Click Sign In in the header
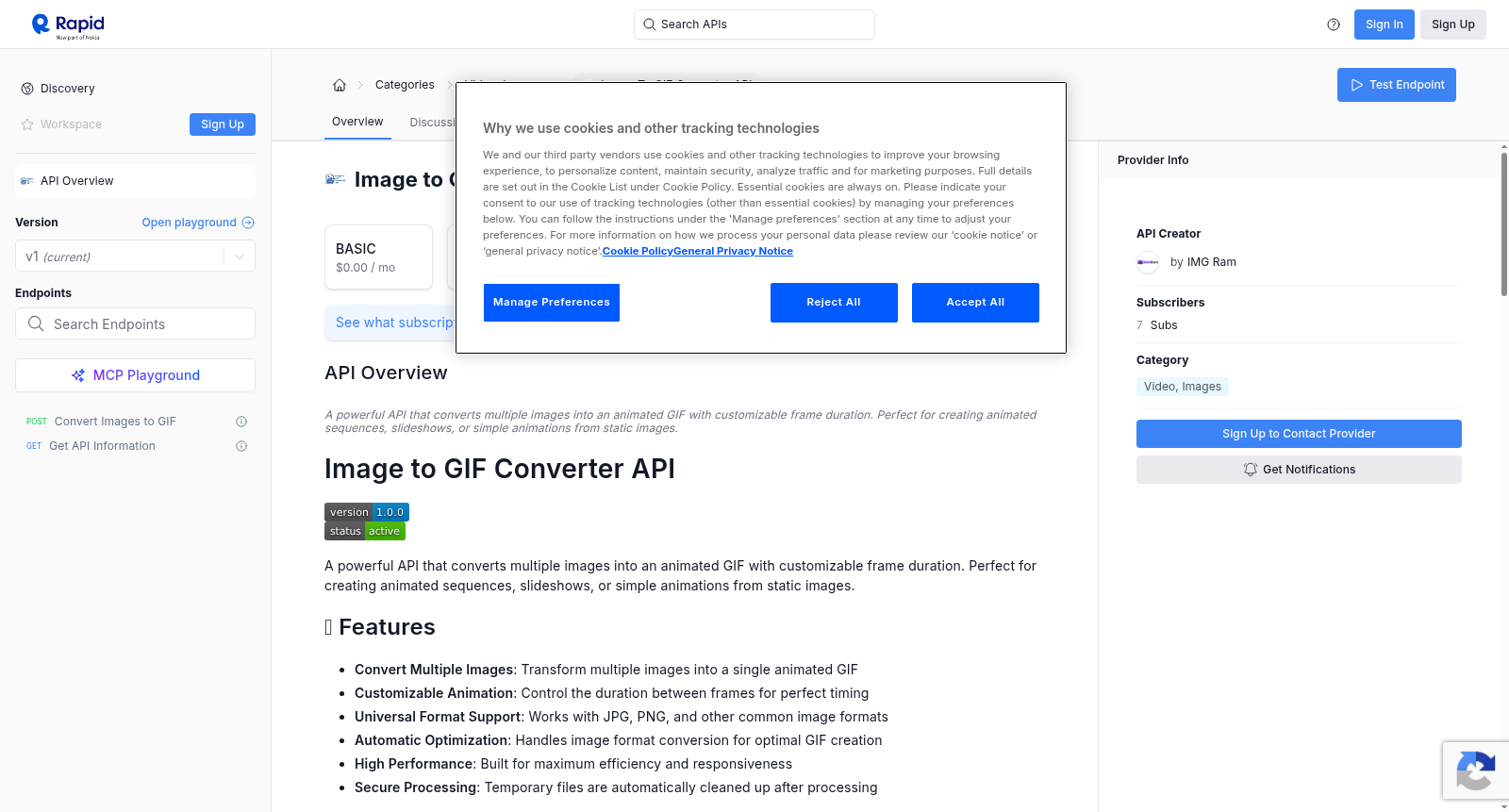The width and height of the screenshot is (1509, 812). (1385, 25)
